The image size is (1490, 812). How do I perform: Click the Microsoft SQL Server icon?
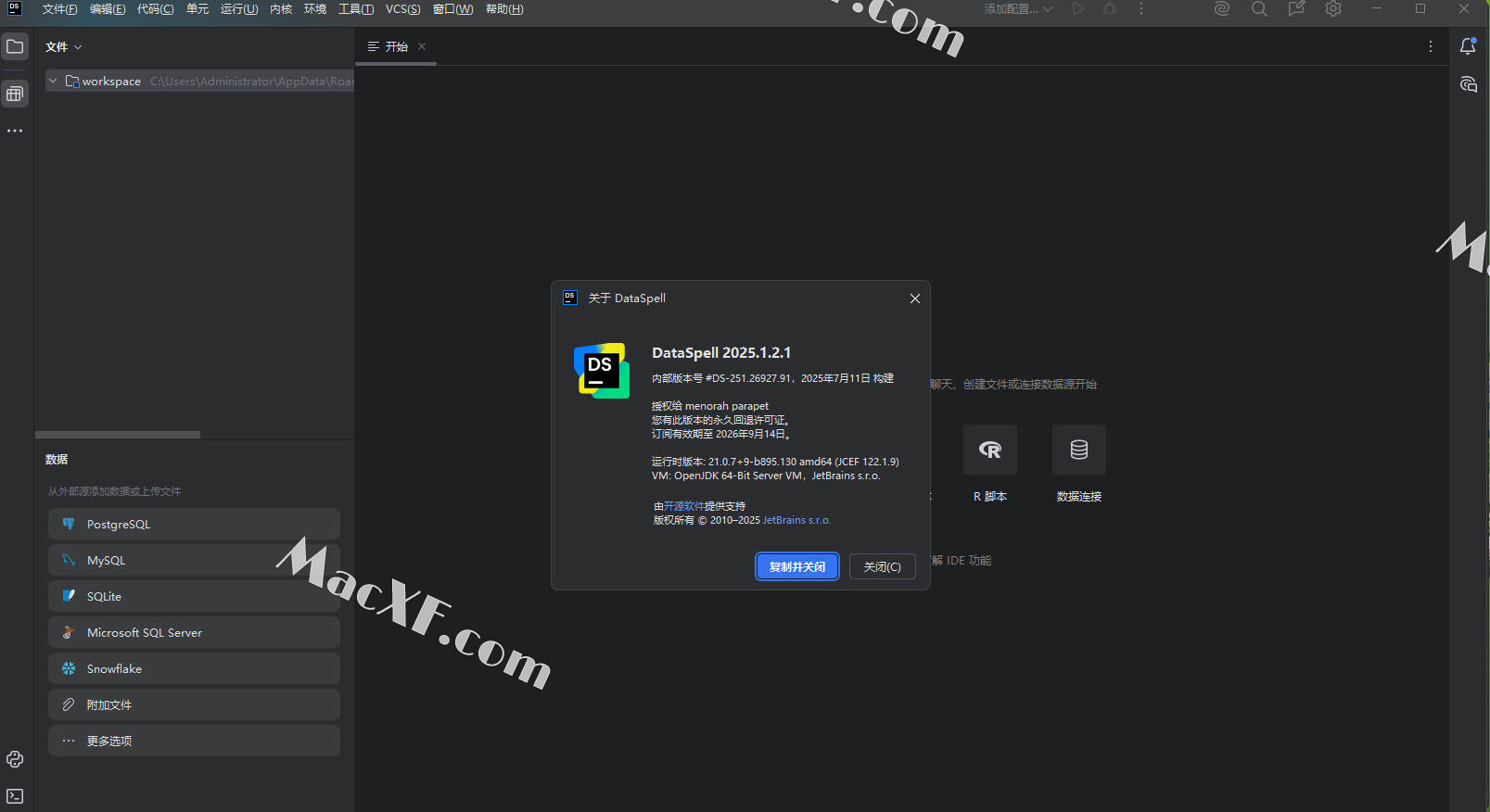69,632
